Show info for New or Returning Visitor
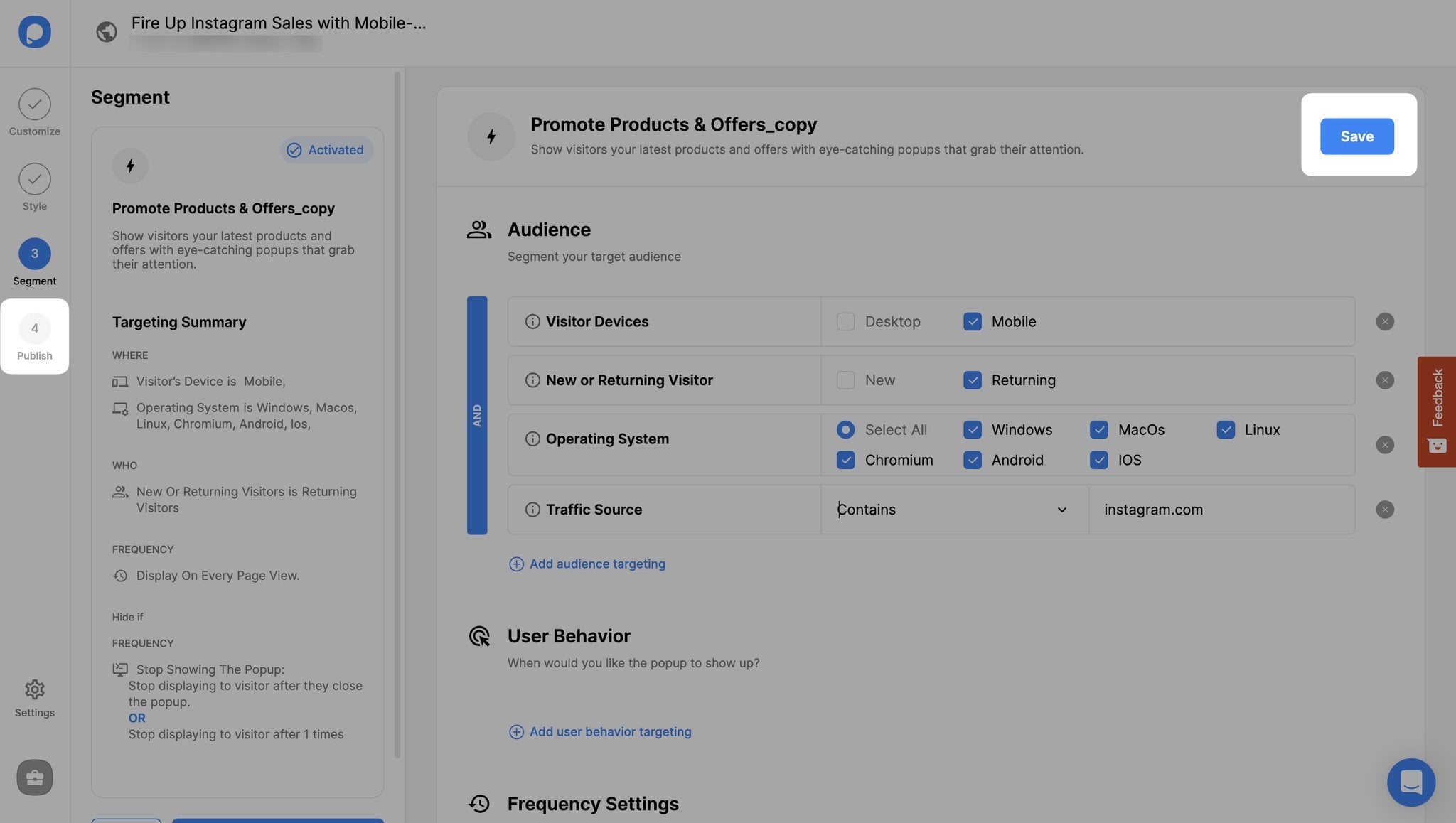The width and height of the screenshot is (1456, 823). [x=532, y=380]
